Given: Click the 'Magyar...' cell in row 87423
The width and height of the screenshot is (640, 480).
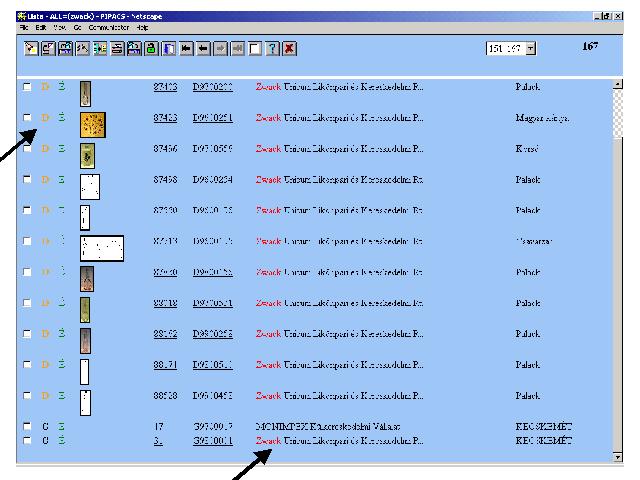Looking at the screenshot, I should 542,118.
